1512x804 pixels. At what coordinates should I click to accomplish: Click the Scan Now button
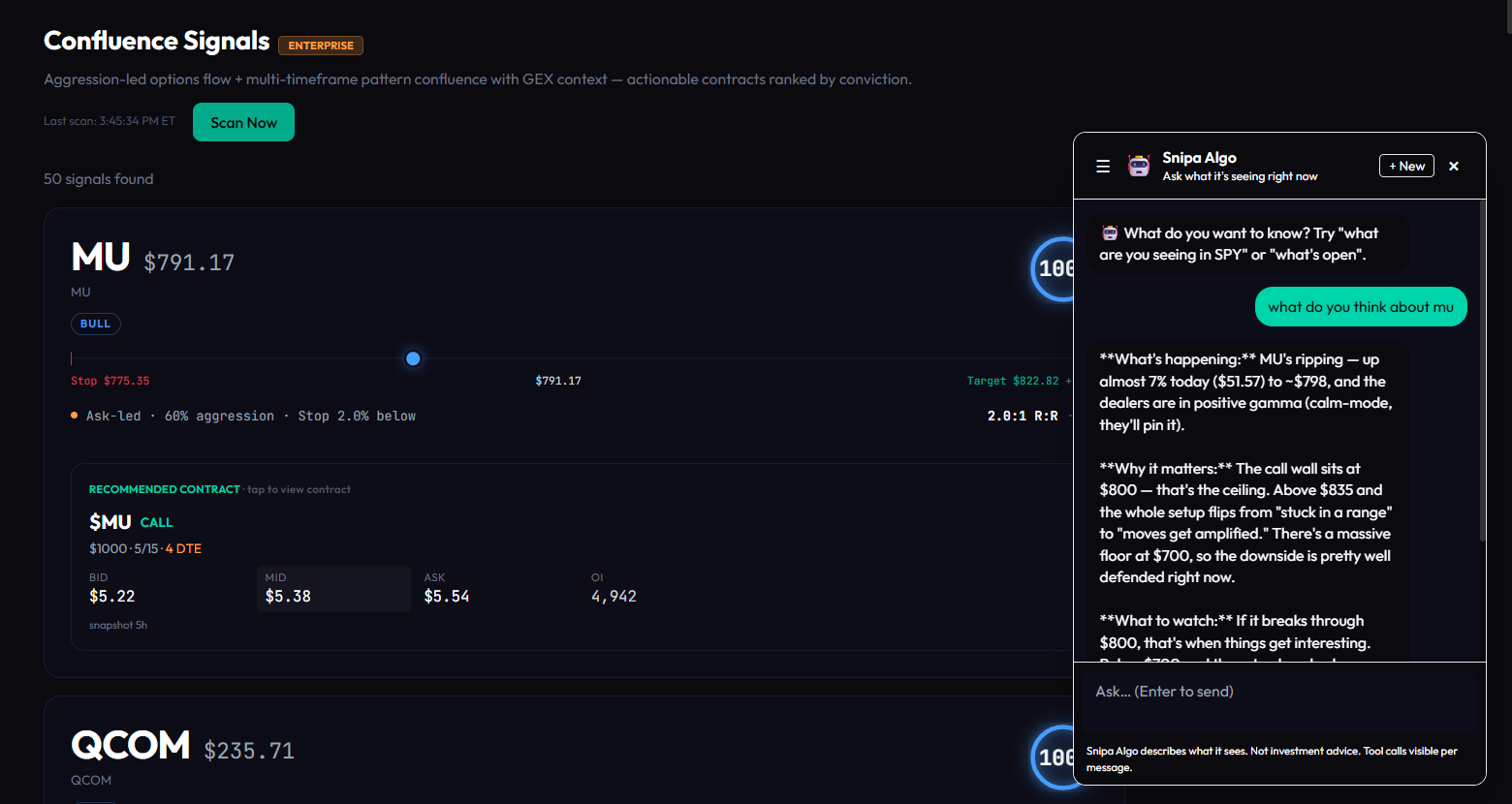point(243,122)
